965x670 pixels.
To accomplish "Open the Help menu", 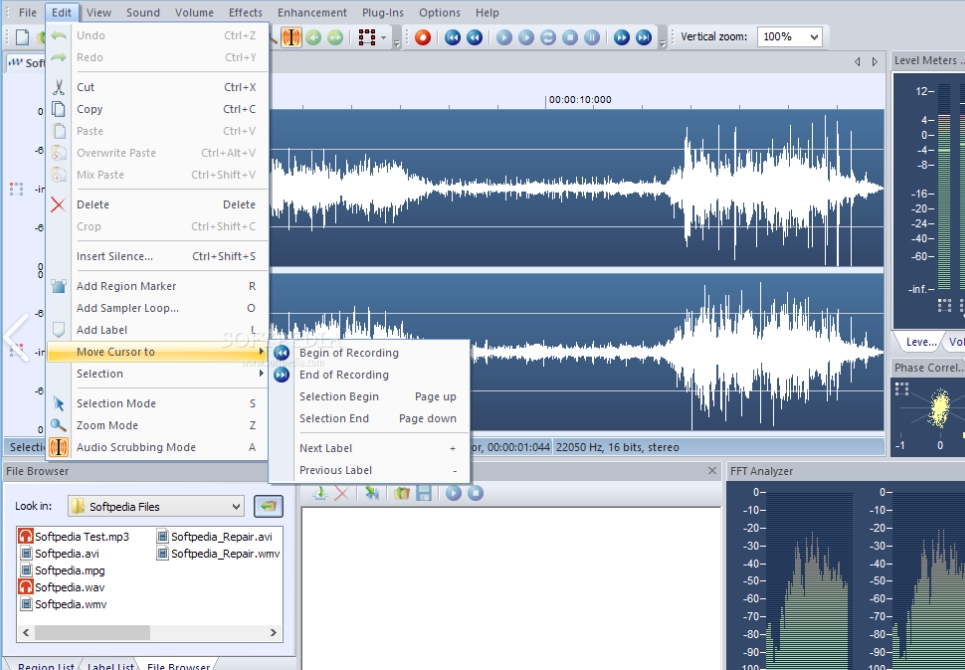I will 487,12.
